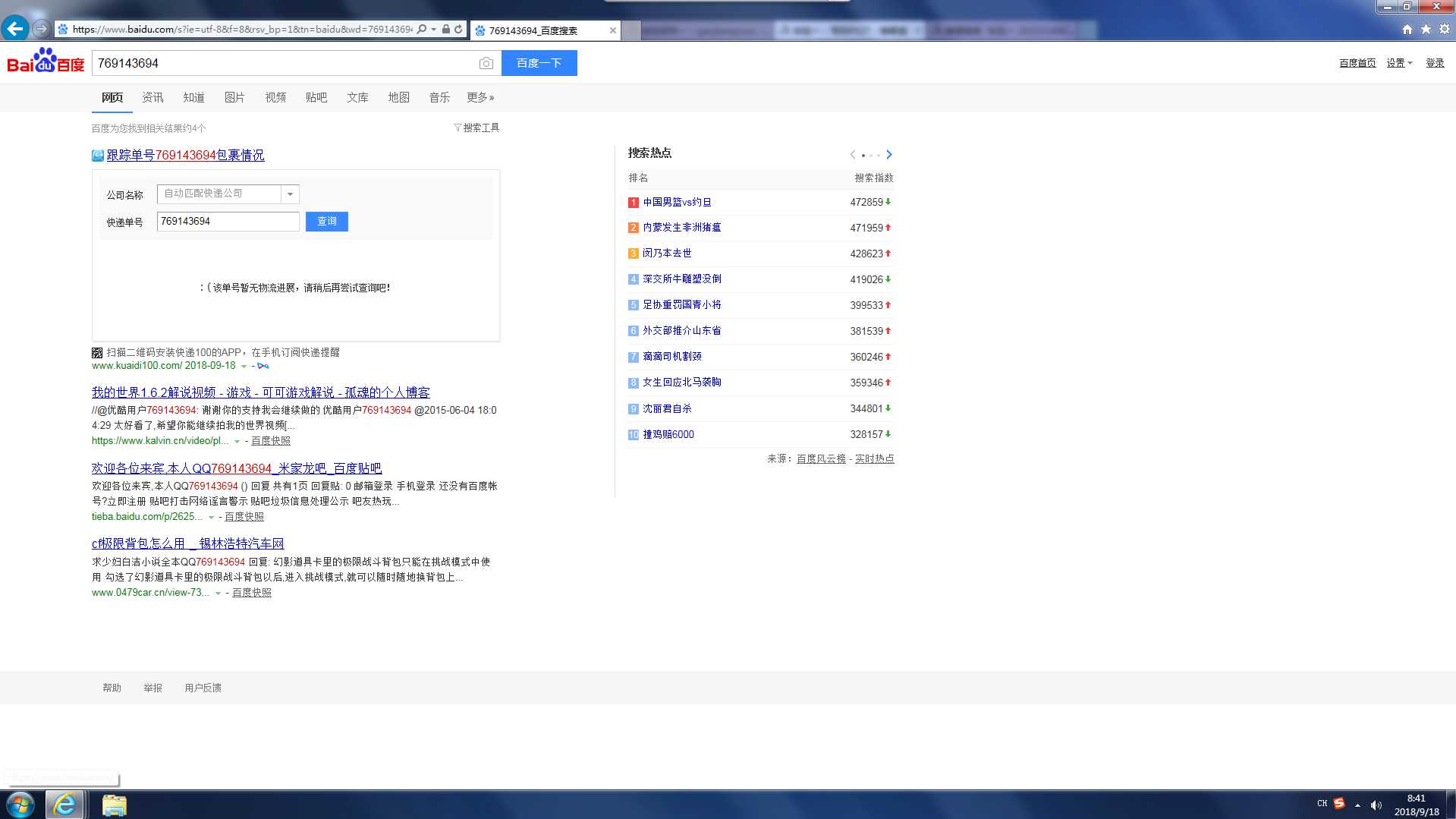The image size is (1456, 819).
Task: Open the courier company dropdown
Action: (x=290, y=194)
